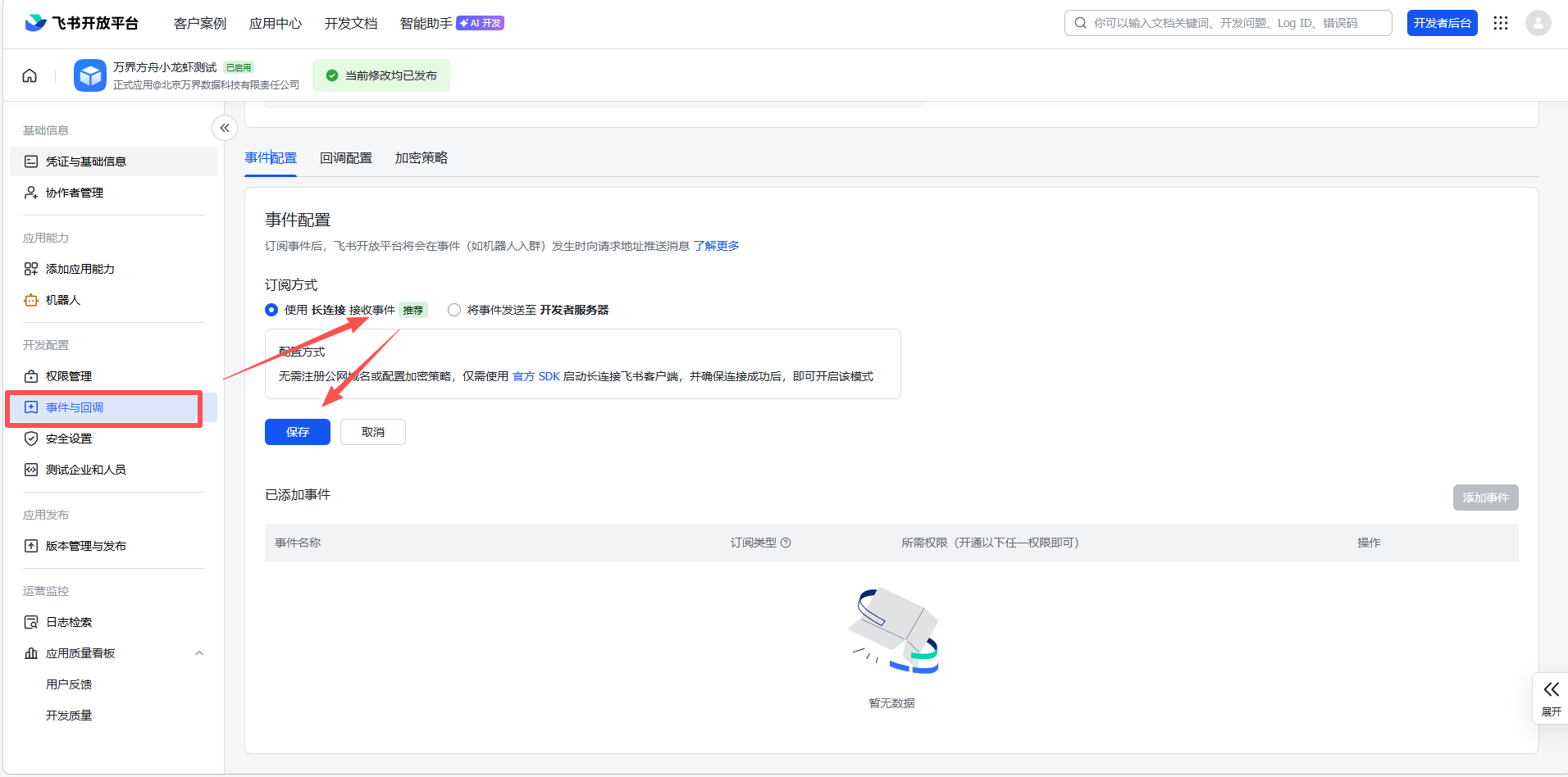Switch to the 加密策略 tab
This screenshot has width=1568, height=777.
coord(422,158)
